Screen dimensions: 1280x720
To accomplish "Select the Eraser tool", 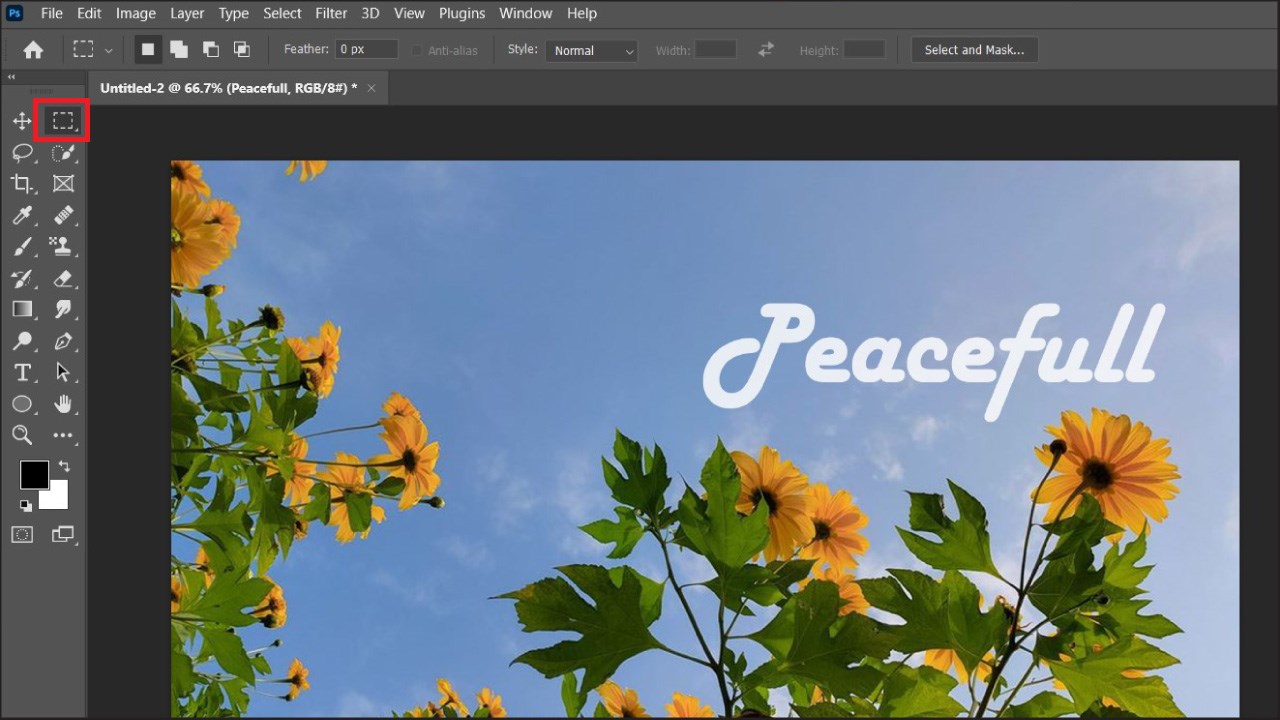I will coord(63,278).
